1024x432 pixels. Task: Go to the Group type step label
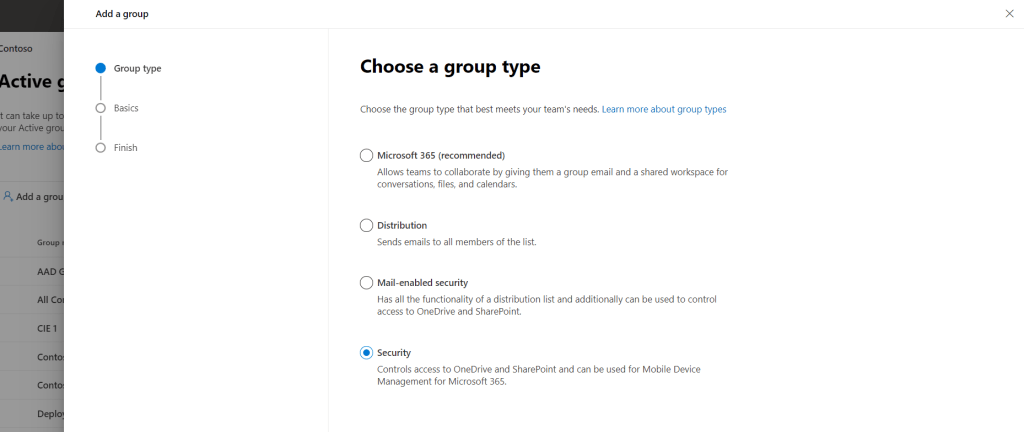(x=137, y=68)
